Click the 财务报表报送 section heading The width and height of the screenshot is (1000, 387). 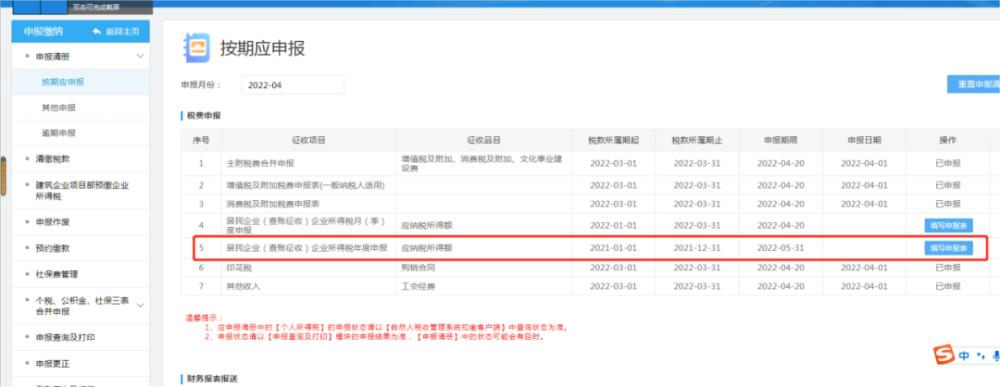click(x=212, y=379)
